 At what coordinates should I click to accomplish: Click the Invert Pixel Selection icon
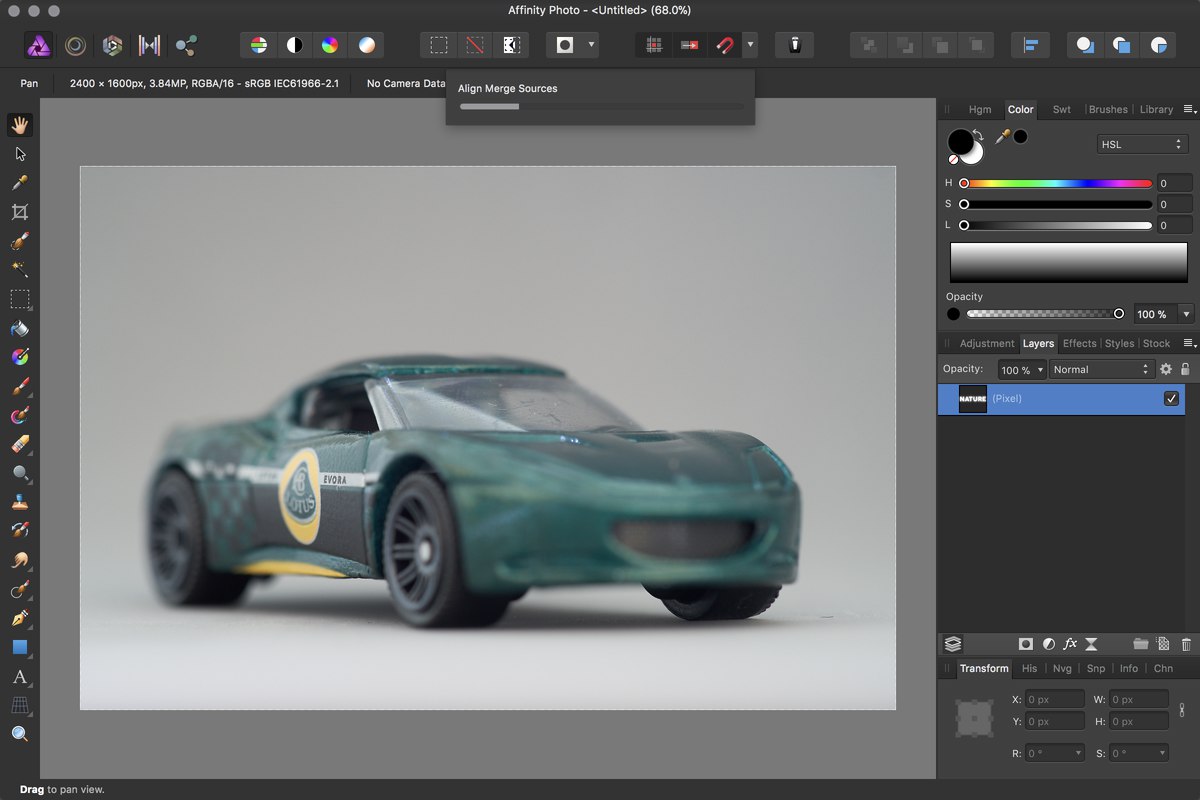click(x=511, y=45)
